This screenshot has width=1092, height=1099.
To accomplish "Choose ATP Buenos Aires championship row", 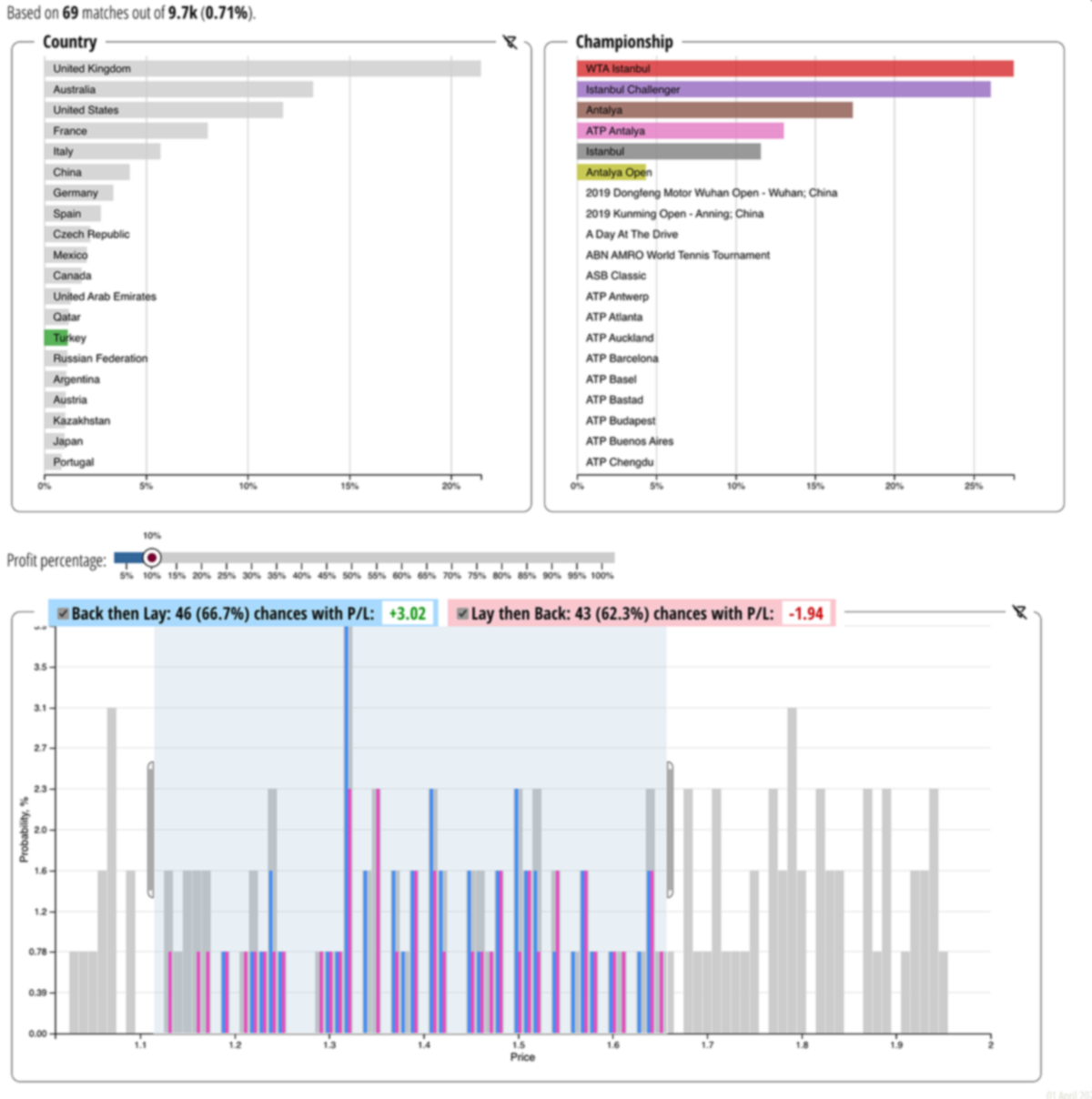I will click(630, 441).
